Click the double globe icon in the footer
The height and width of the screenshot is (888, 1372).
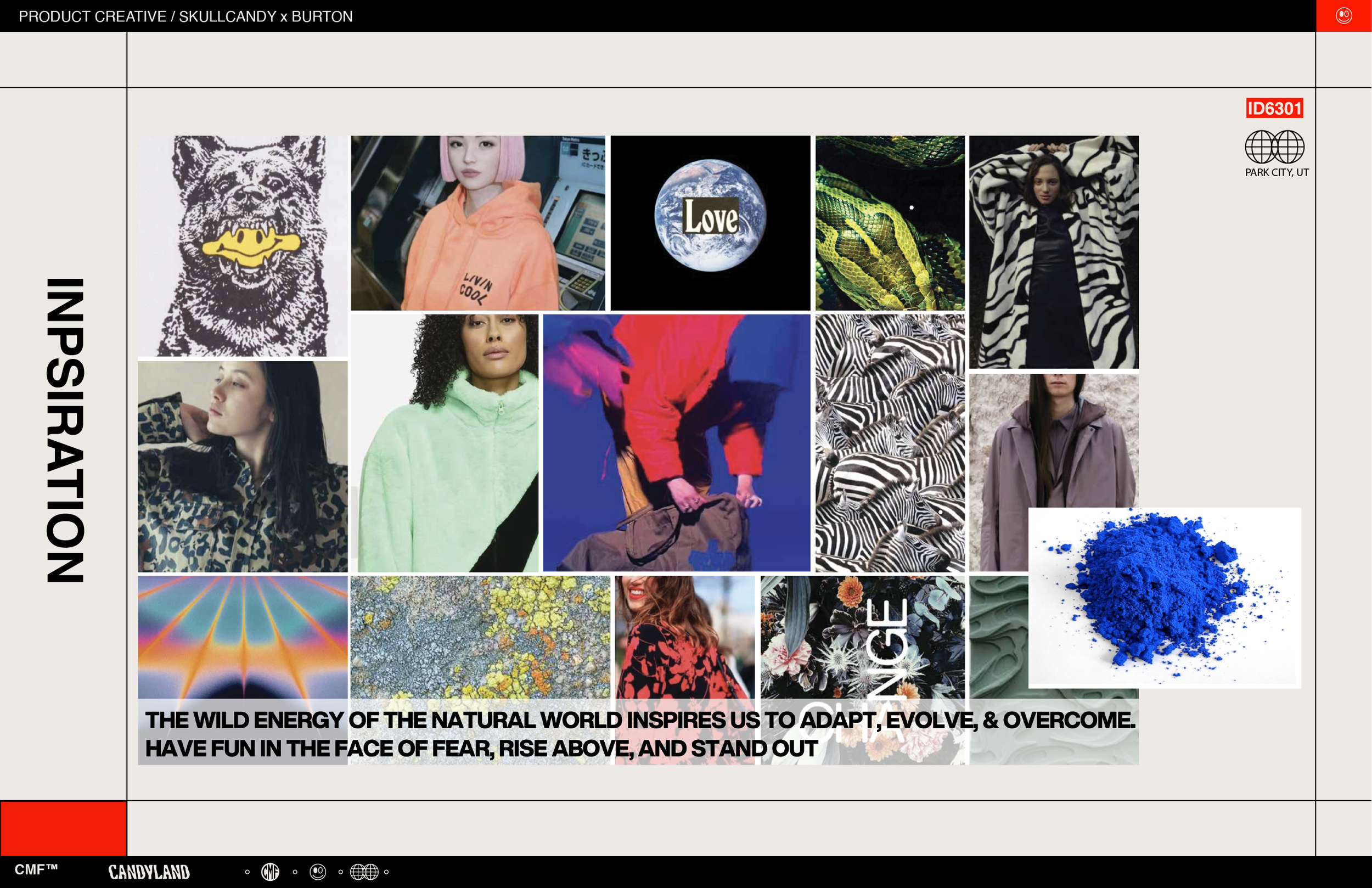(x=364, y=872)
